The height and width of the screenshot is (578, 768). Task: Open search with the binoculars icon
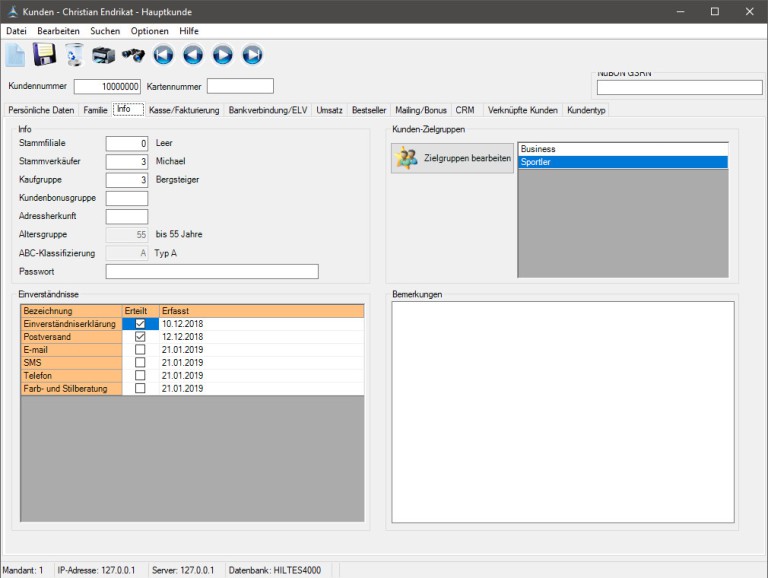tap(133, 55)
